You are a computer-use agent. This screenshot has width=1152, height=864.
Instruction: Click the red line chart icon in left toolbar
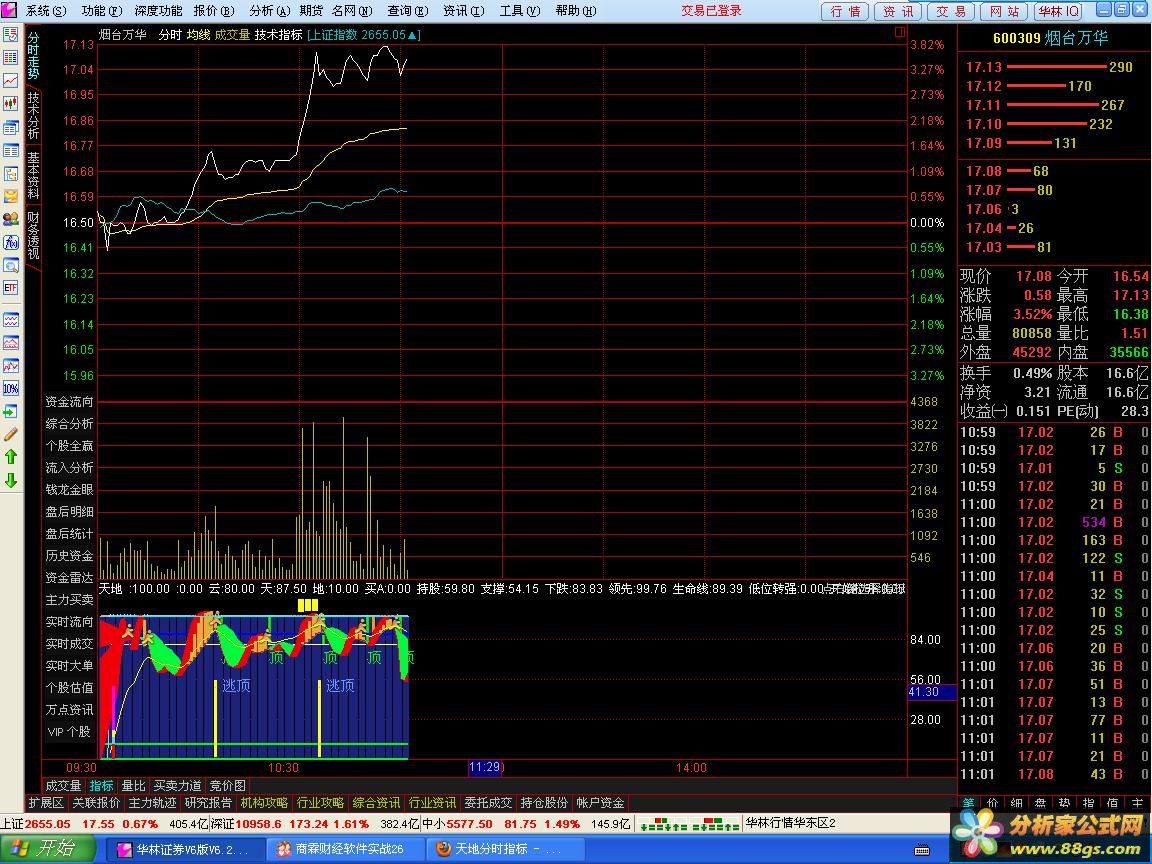tap(10, 80)
